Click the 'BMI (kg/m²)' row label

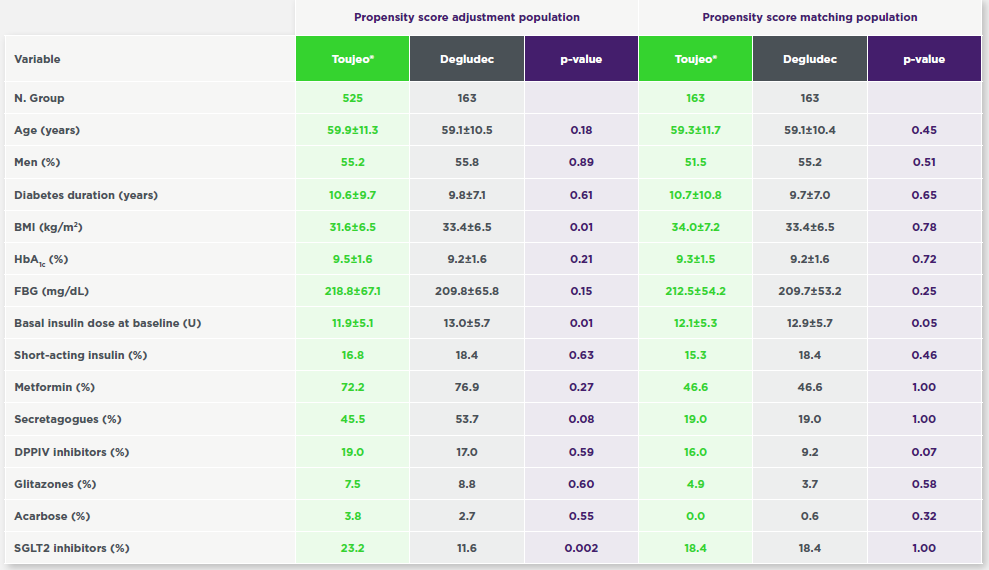tap(48, 227)
